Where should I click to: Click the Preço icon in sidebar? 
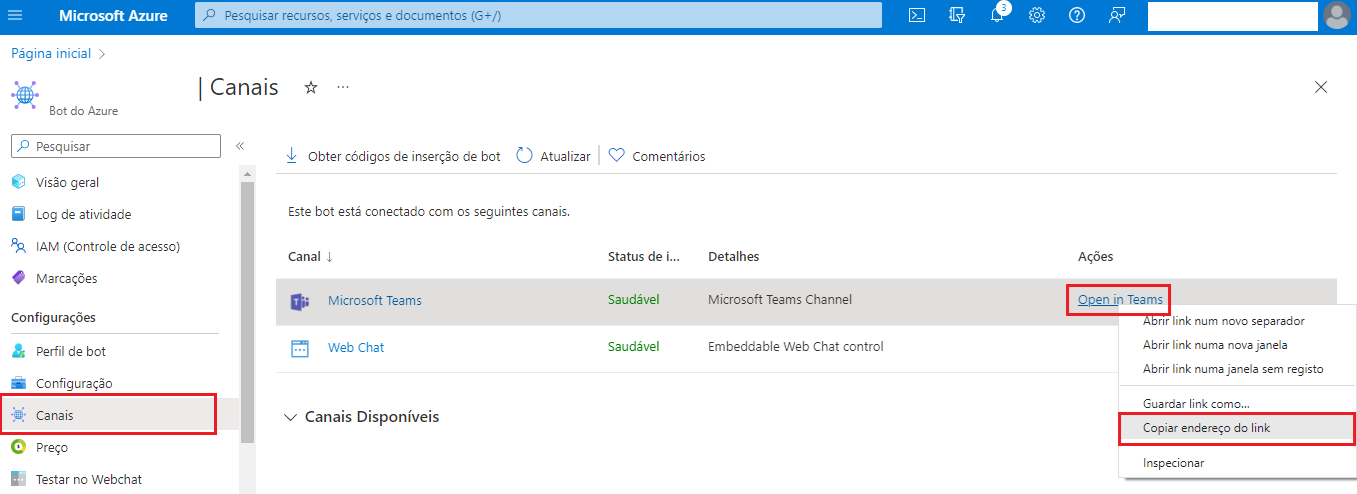coord(18,447)
